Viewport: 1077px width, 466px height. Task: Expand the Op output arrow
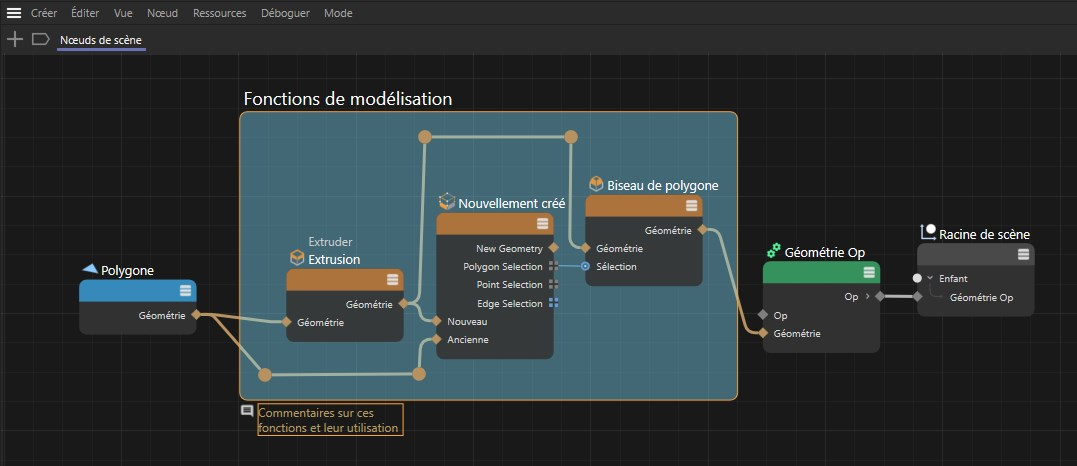point(868,297)
